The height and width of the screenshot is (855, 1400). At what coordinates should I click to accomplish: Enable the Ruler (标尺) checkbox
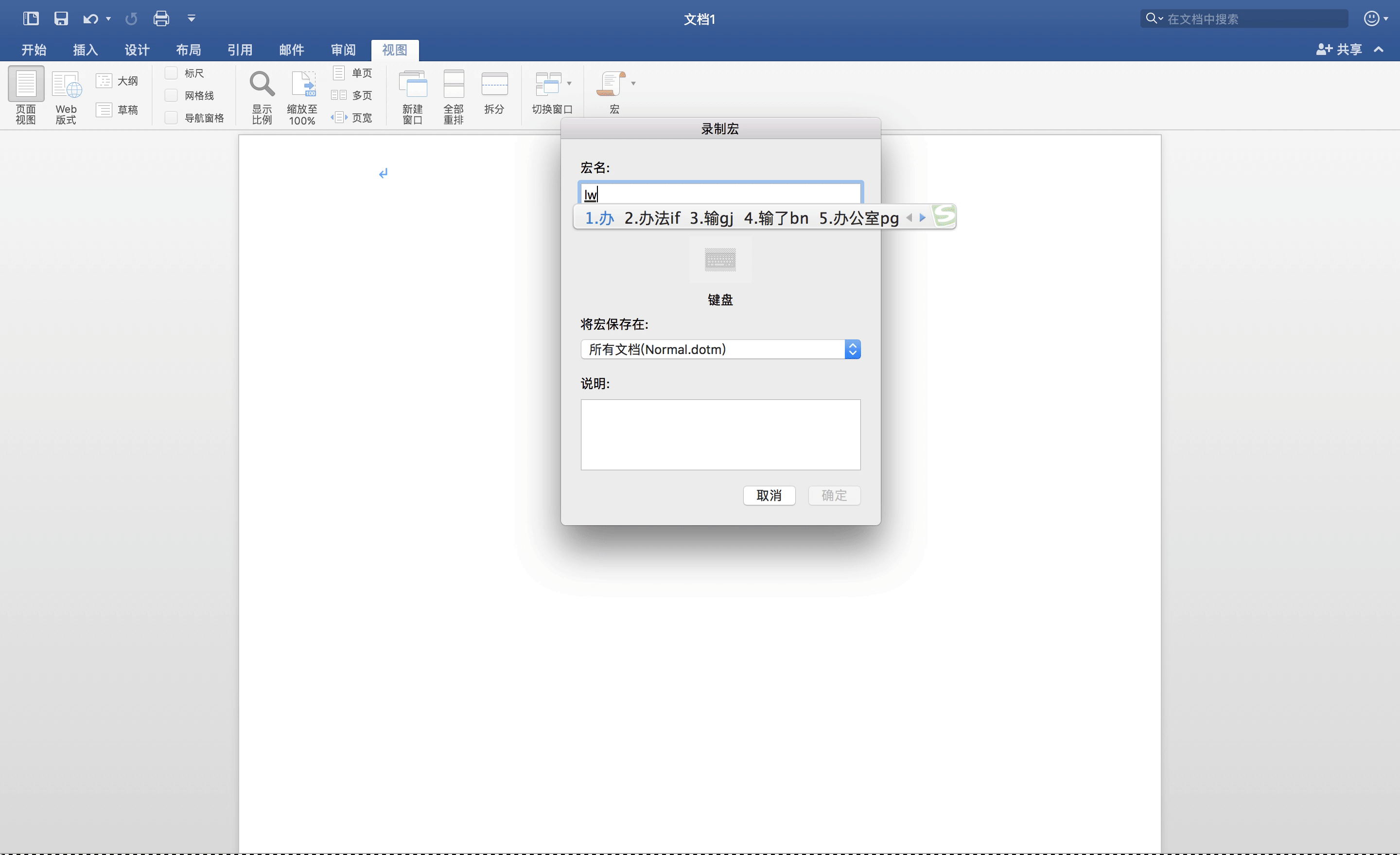tap(171, 73)
